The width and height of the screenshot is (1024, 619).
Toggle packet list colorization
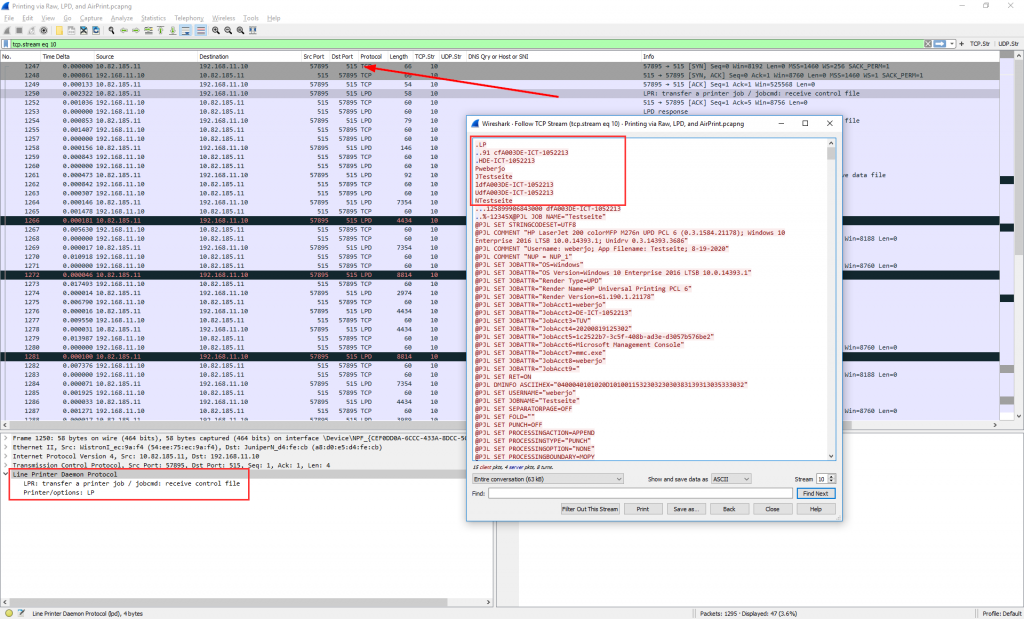click(x=200, y=30)
